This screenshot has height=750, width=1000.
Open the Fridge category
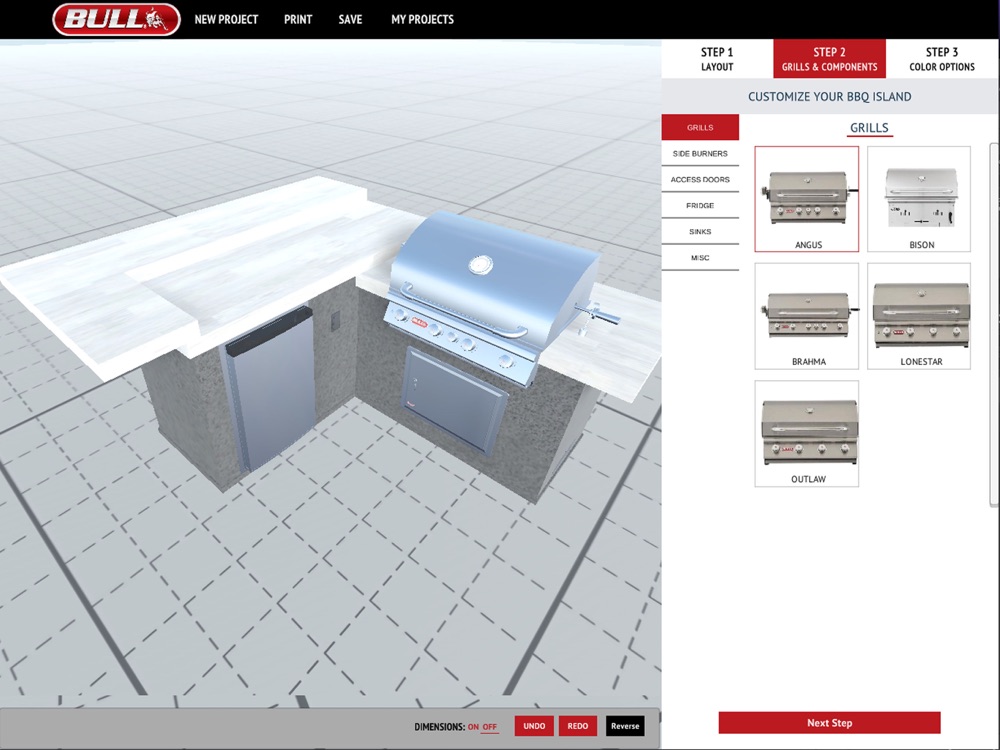tap(700, 206)
